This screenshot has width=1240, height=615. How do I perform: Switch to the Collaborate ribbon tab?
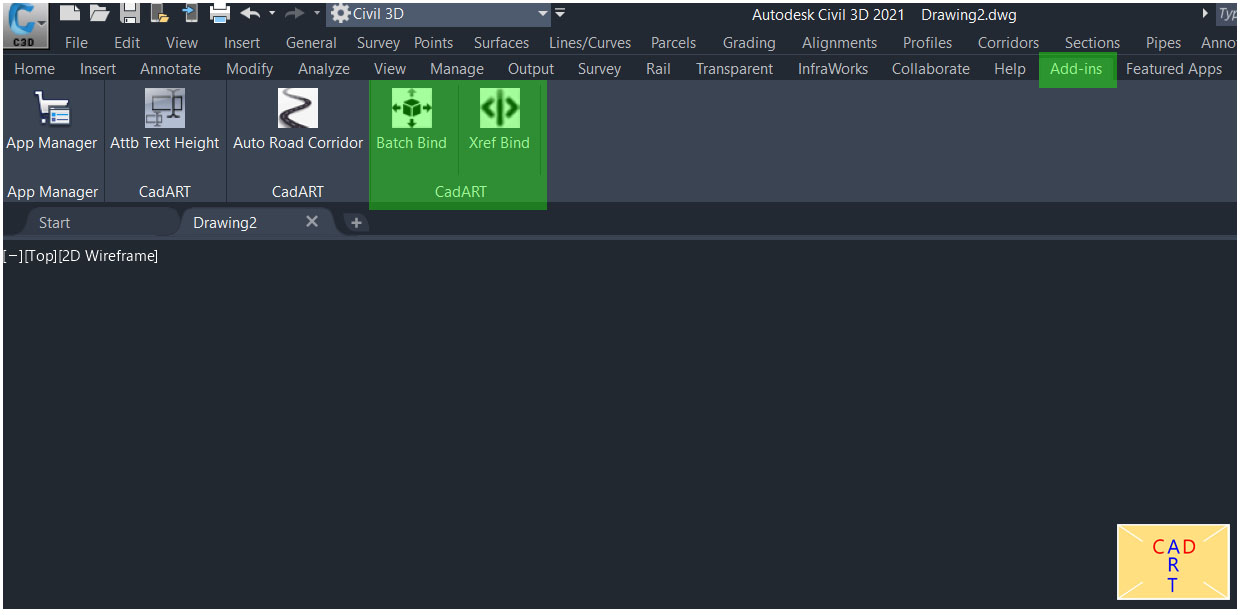click(931, 69)
